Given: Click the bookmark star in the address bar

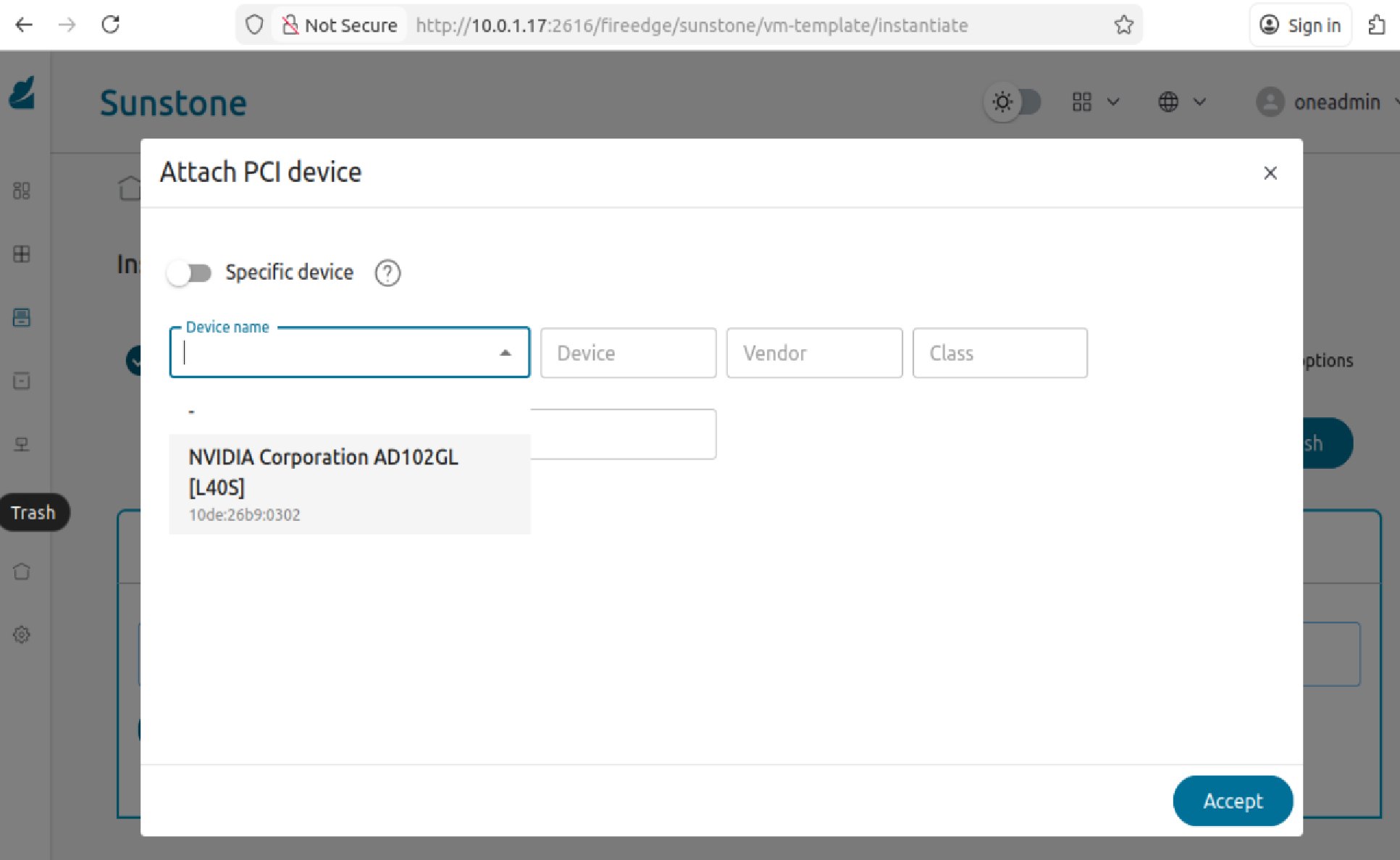Looking at the screenshot, I should pos(1123,25).
